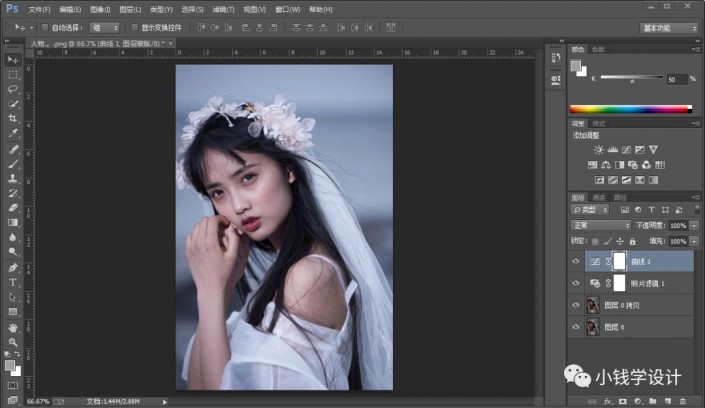Open the Filter menu
The image size is (705, 408).
point(223,9)
